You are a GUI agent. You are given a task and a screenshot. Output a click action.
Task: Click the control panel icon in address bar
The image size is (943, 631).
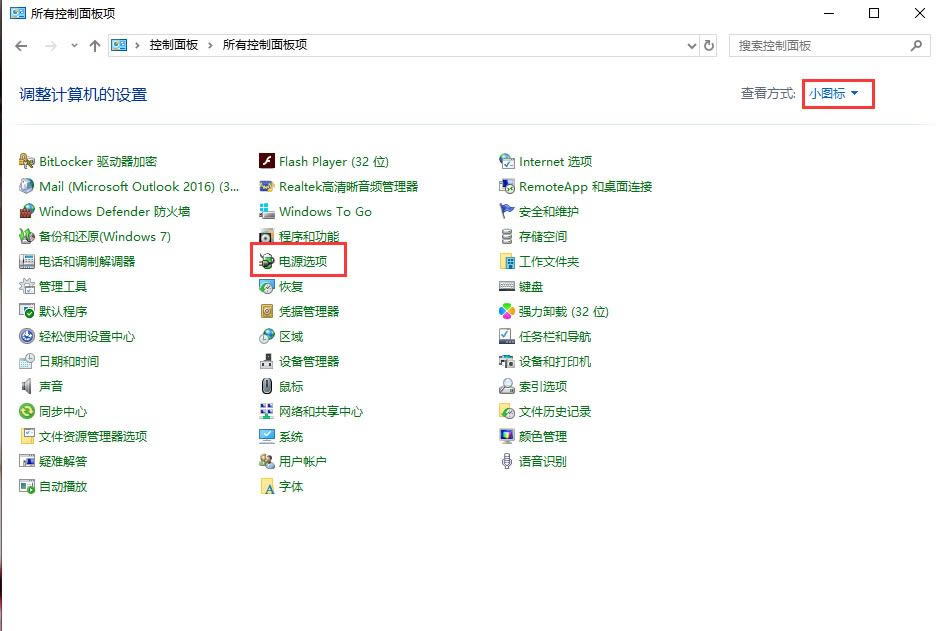(x=119, y=45)
